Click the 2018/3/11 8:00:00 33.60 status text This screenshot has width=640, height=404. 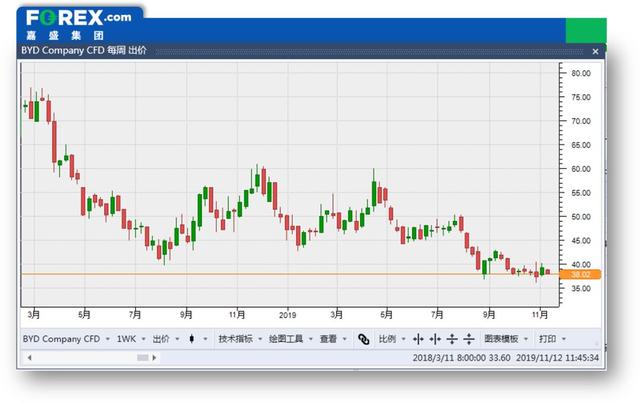point(461,358)
